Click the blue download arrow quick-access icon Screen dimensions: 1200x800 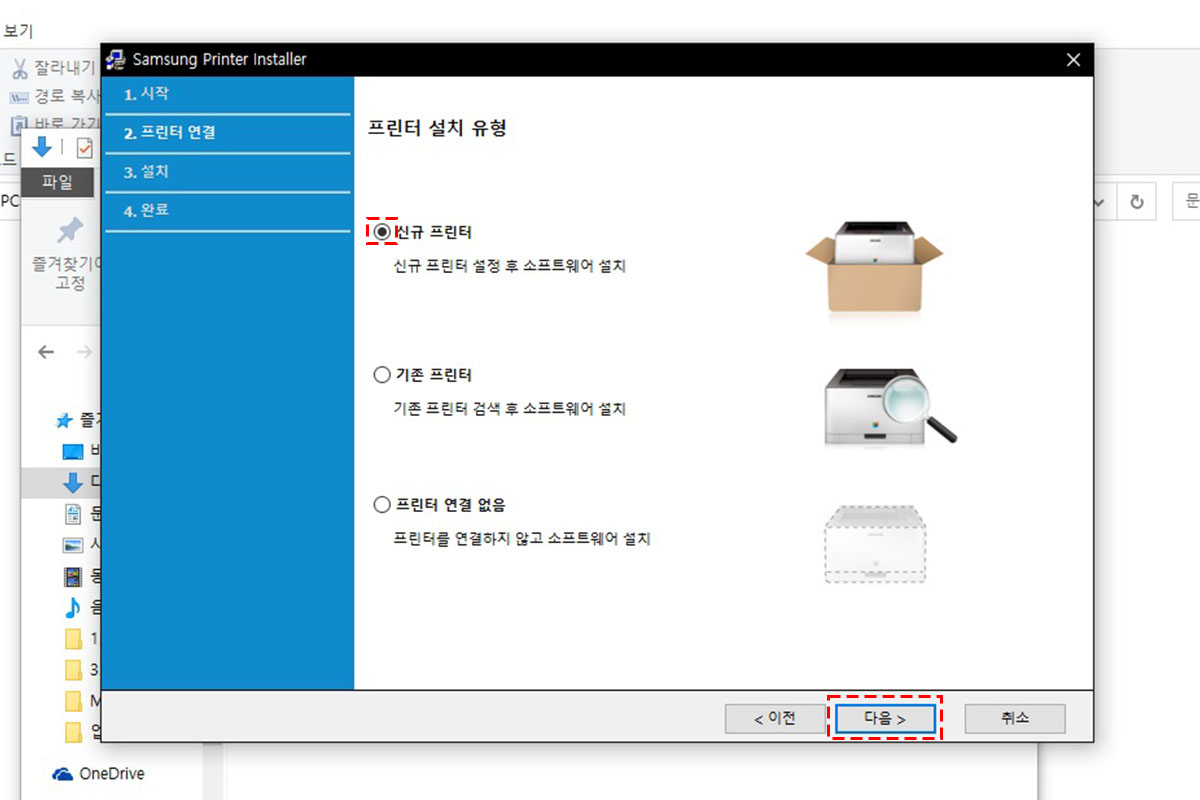point(41,148)
